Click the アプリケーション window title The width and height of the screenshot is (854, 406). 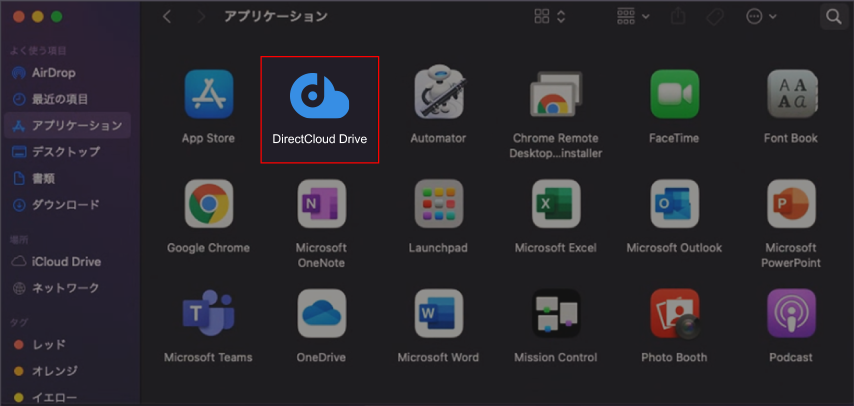pos(276,16)
